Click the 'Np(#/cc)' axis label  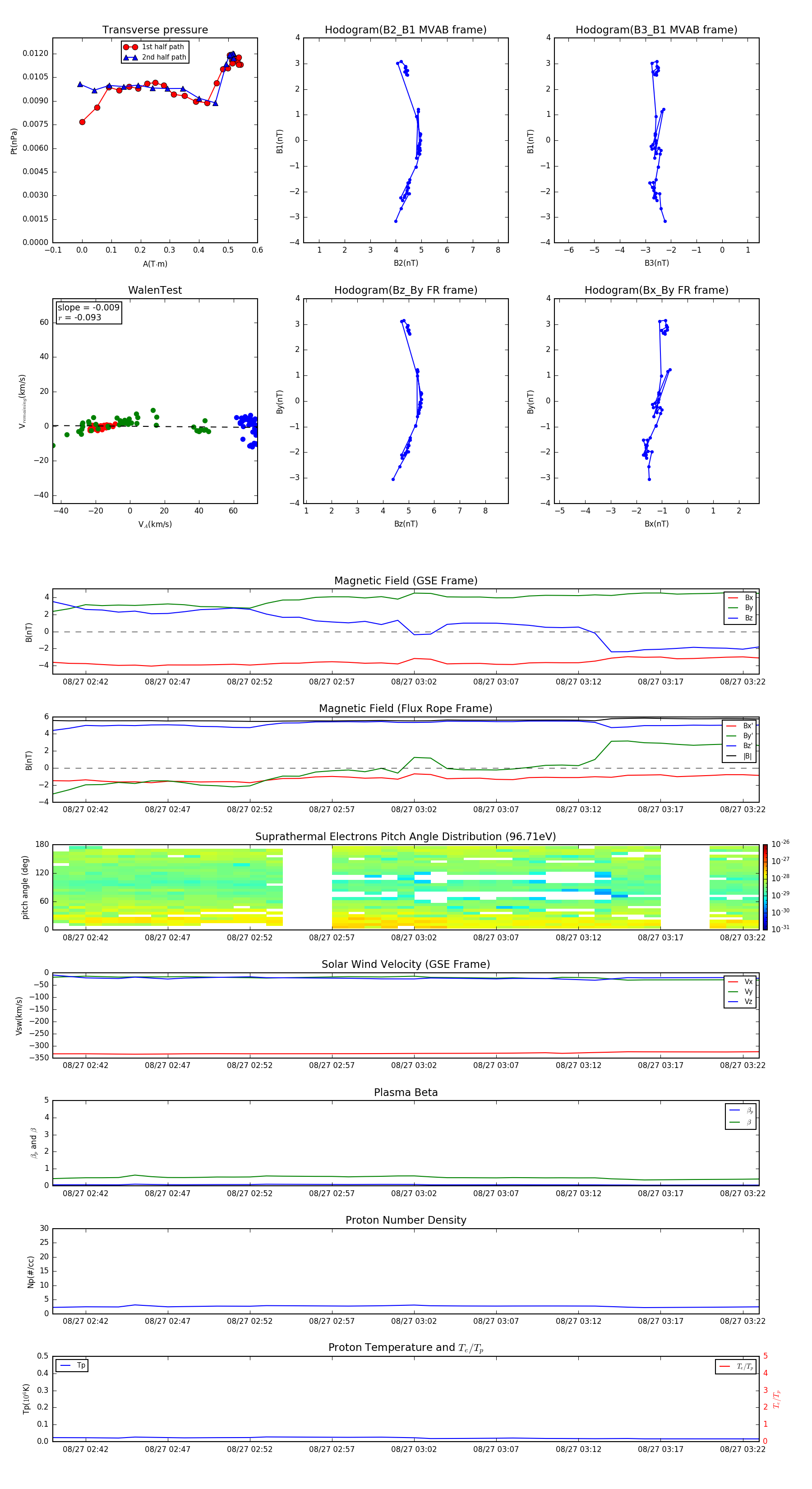(31, 1272)
